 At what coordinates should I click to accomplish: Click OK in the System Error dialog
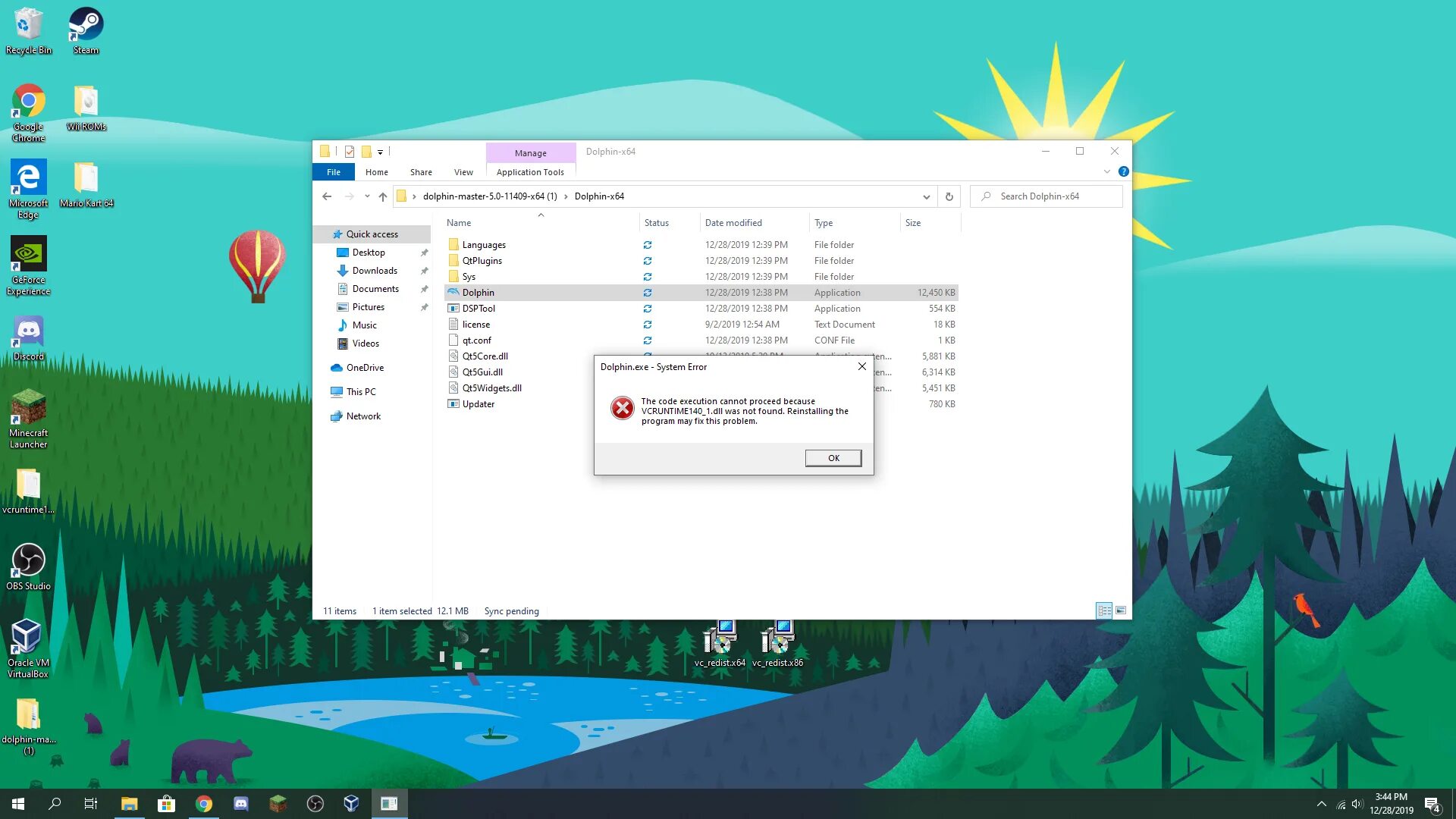833,458
